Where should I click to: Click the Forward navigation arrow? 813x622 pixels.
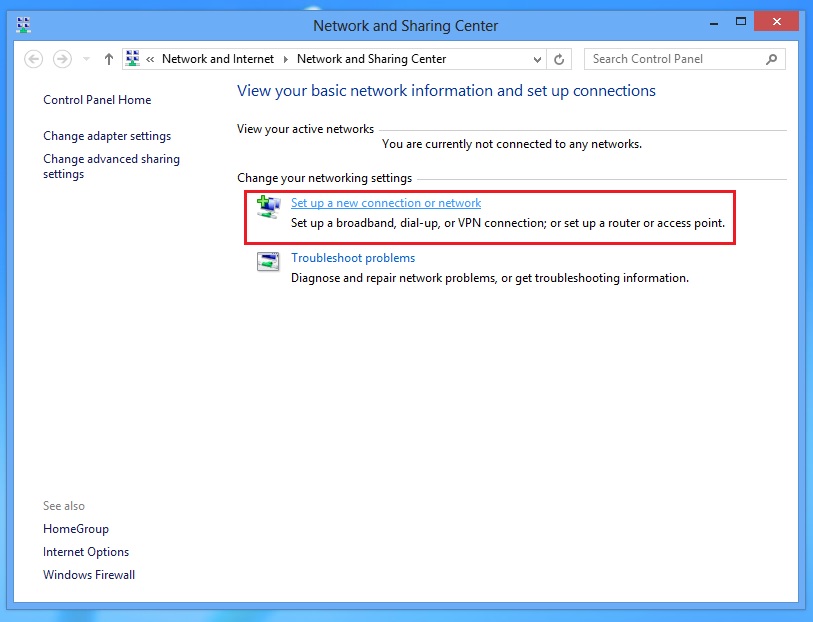[62, 59]
